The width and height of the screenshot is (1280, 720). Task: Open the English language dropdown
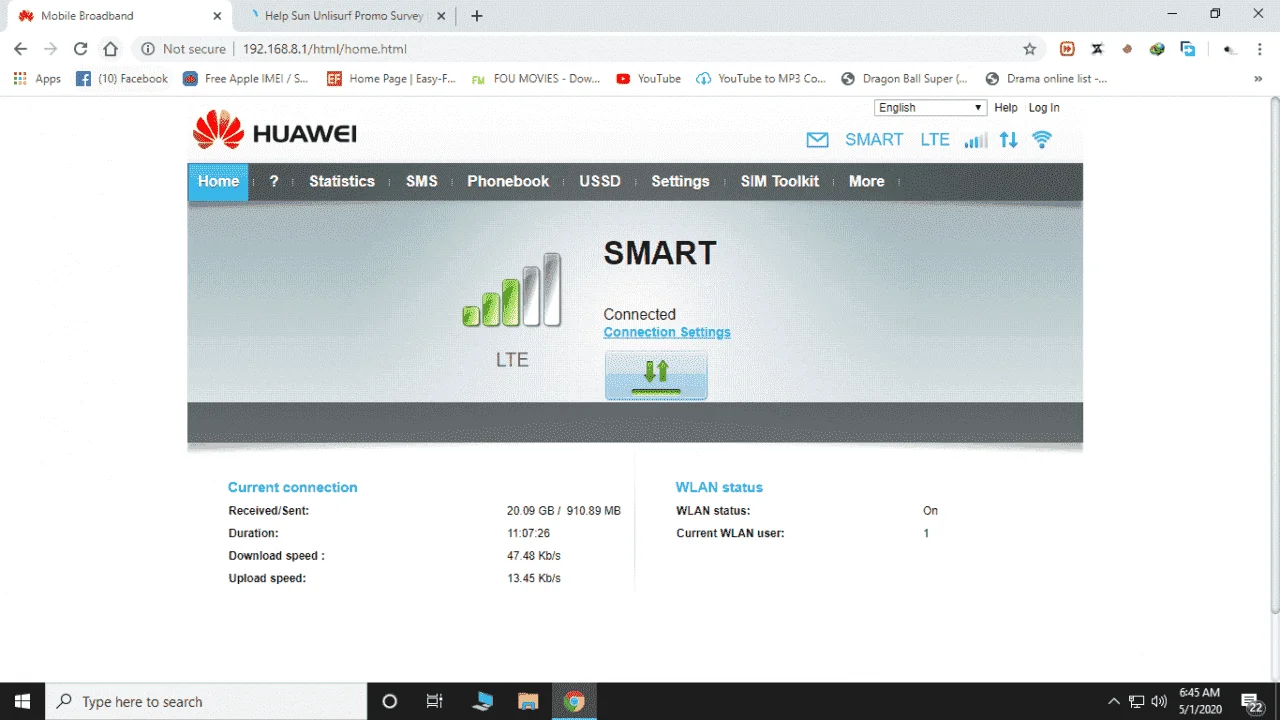point(931,108)
